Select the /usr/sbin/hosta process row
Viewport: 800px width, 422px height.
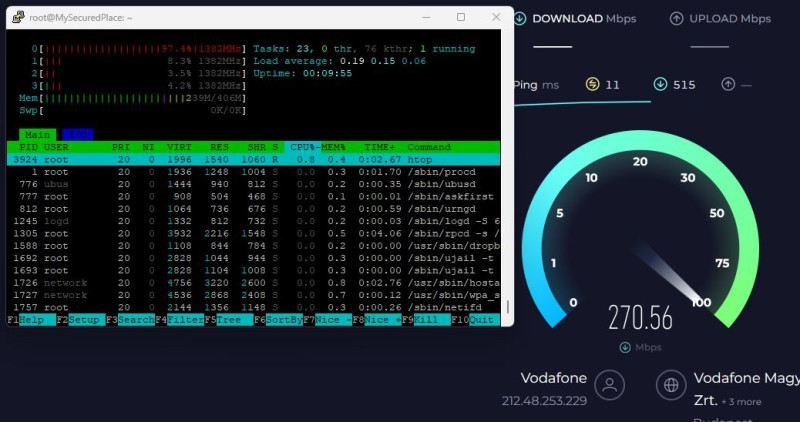254,283
